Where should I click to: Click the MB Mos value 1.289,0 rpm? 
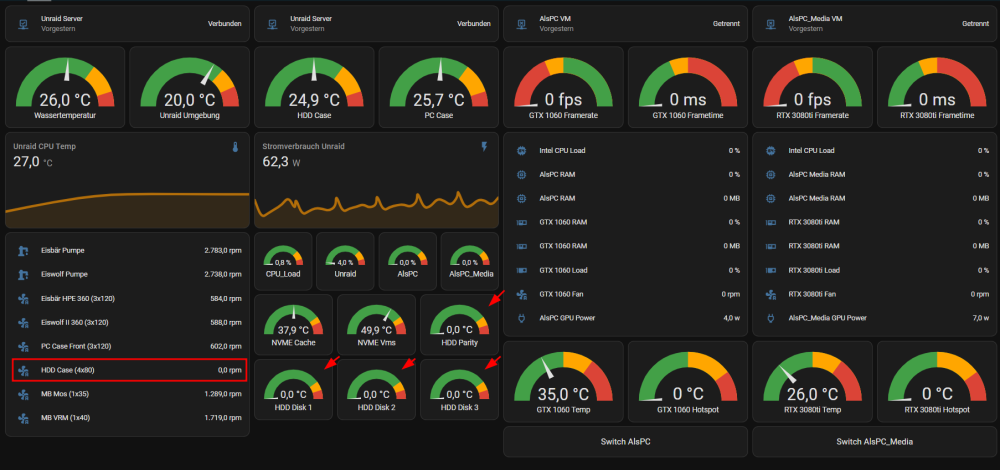click(223, 395)
